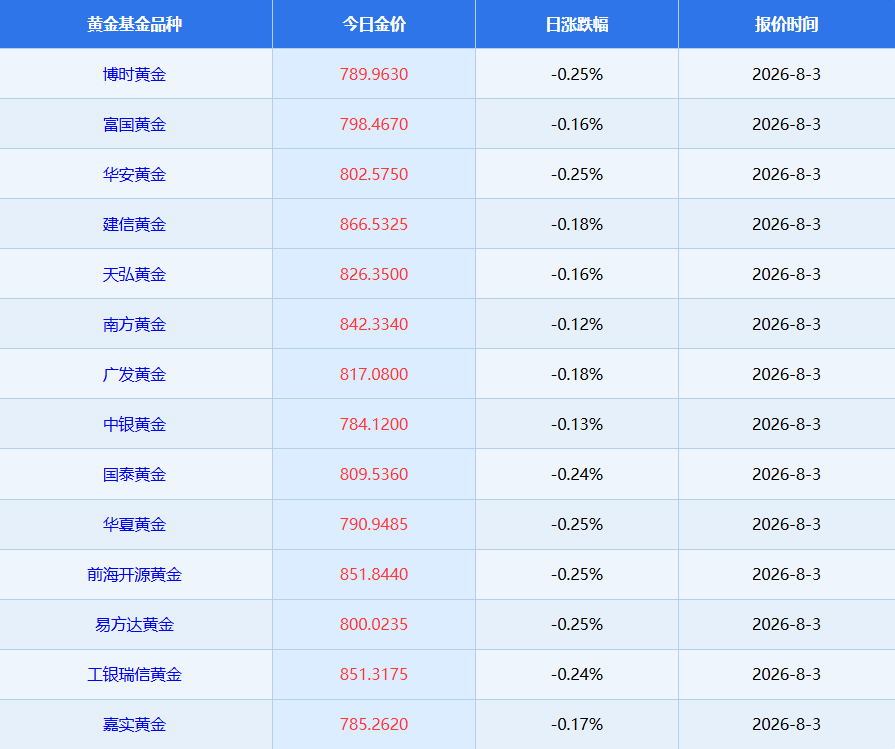Click the -0.13% change in 中银黄金 row

(x=576, y=424)
